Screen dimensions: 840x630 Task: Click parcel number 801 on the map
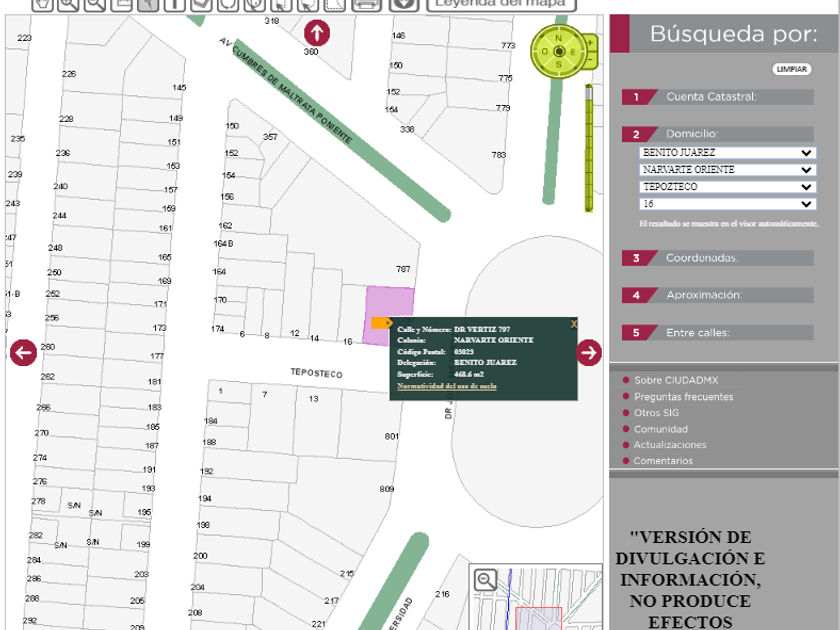pyautogui.click(x=392, y=437)
